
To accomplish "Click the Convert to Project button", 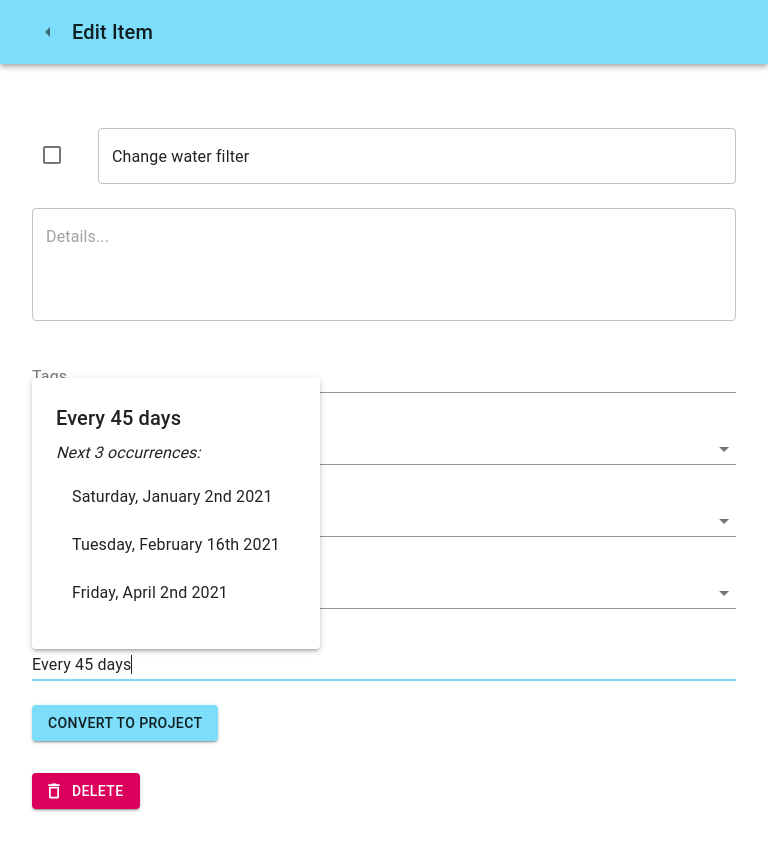I will pos(125,723).
